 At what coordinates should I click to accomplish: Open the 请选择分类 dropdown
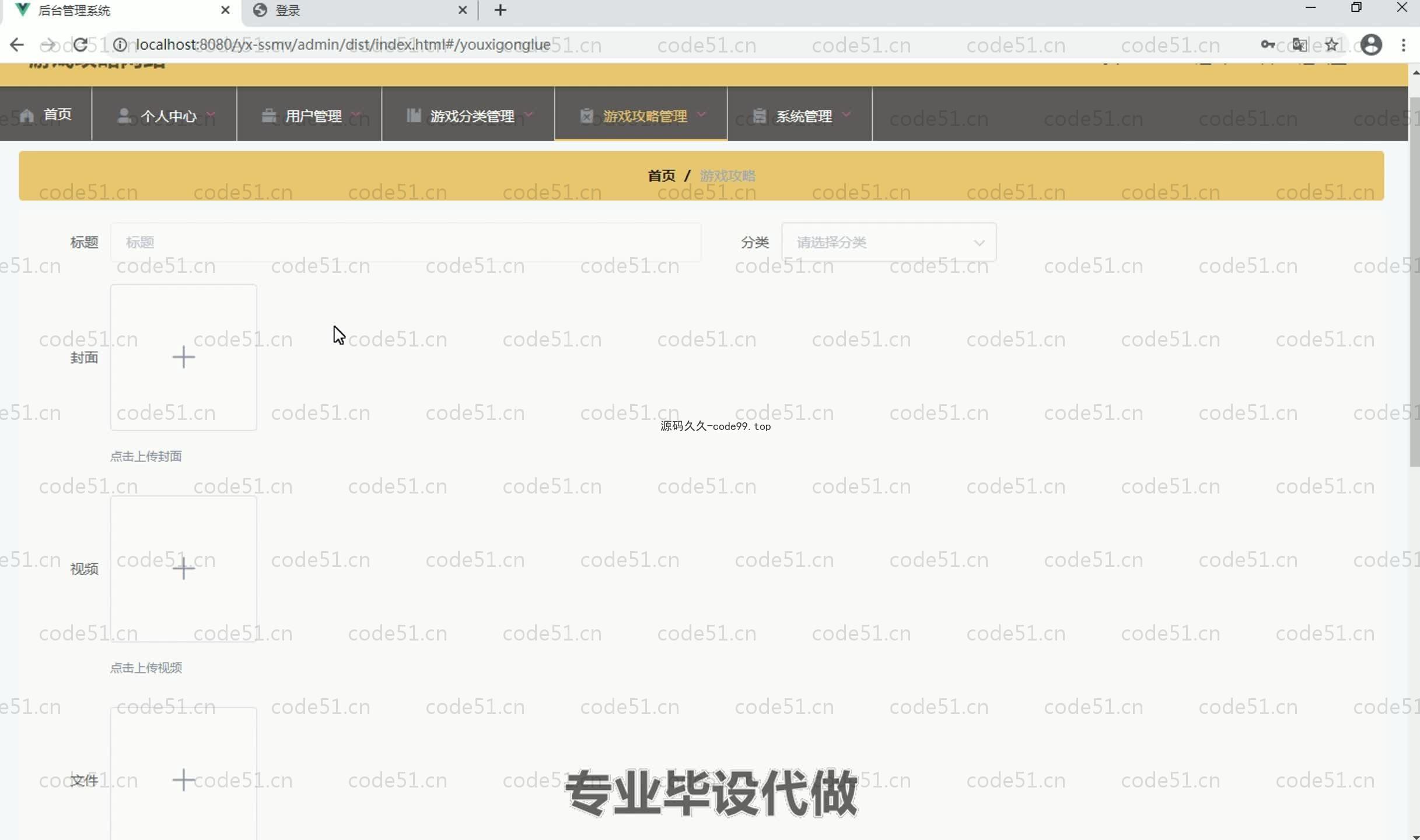tap(889, 242)
